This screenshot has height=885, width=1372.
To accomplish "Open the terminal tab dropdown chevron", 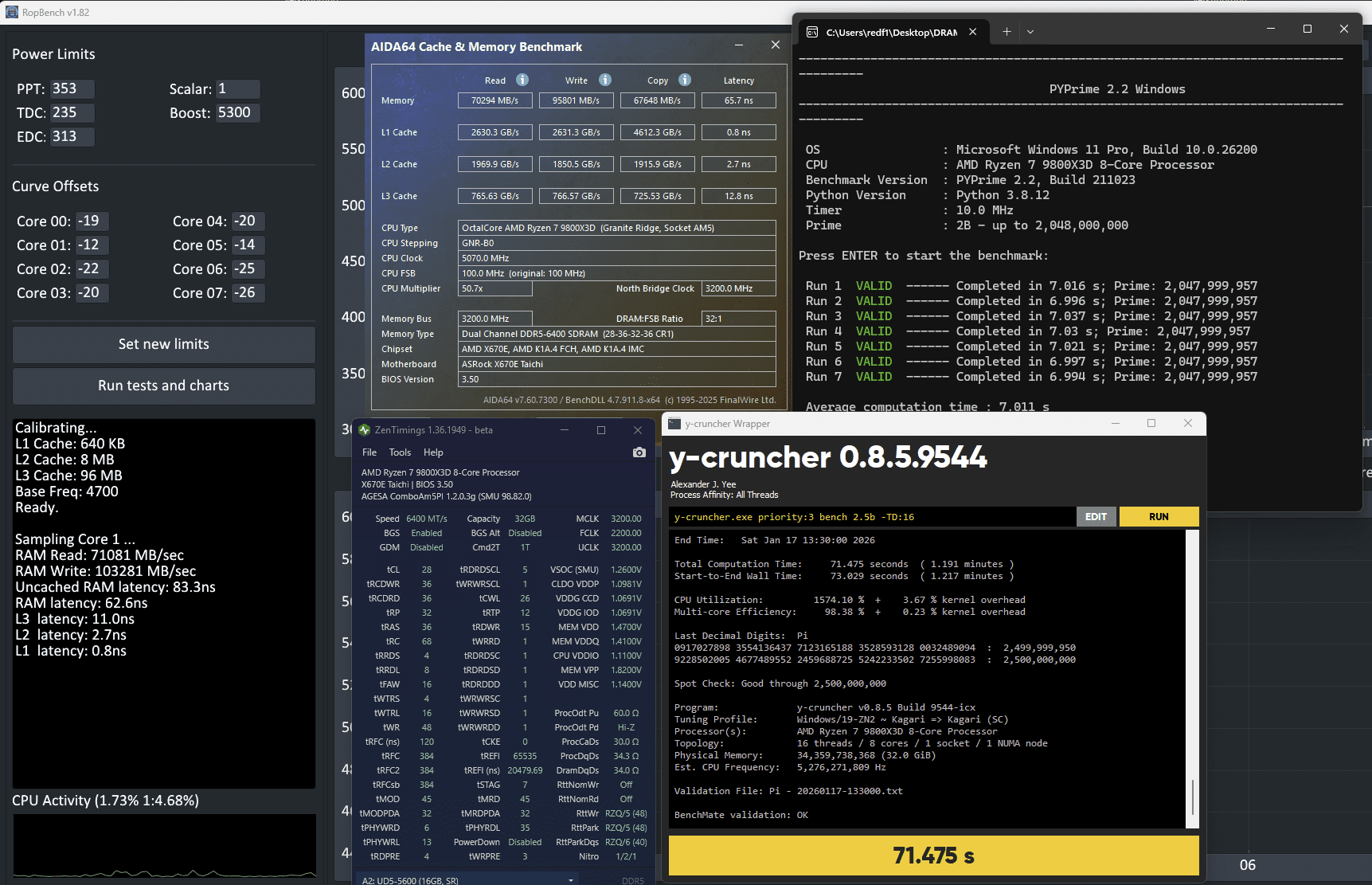I will point(1030,32).
